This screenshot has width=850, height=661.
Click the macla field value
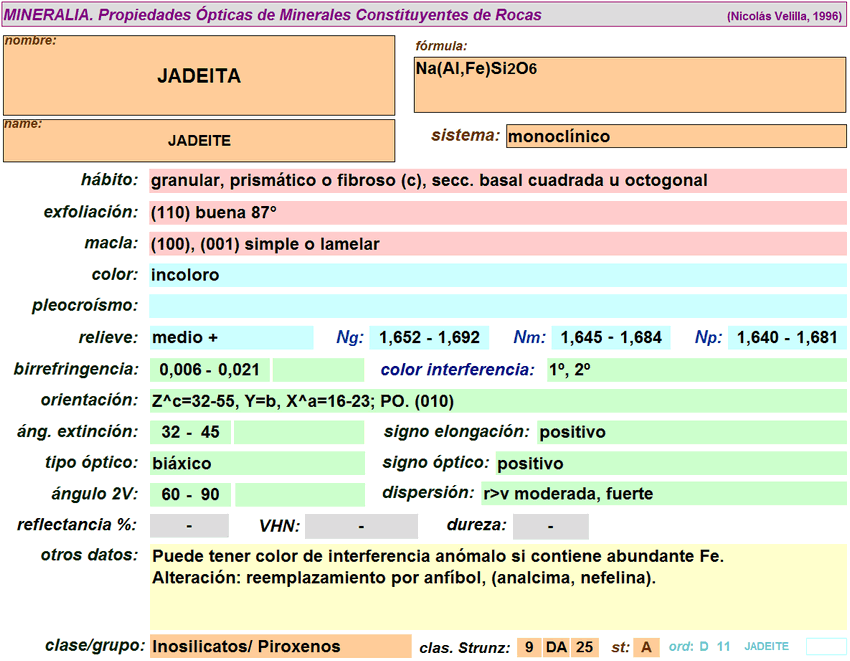pyautogui.click(x=498, y=244)
